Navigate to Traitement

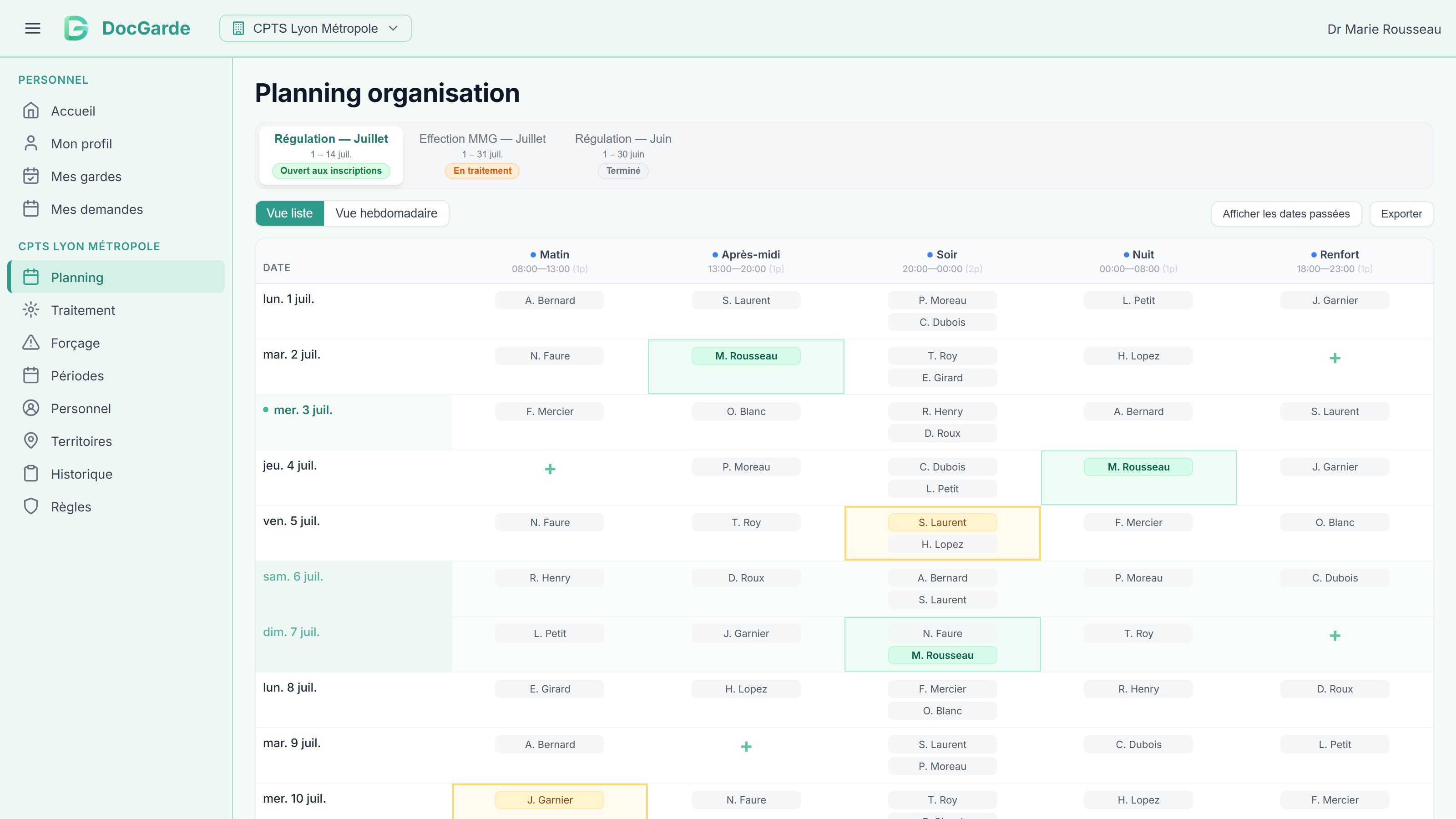pos(116,310)
